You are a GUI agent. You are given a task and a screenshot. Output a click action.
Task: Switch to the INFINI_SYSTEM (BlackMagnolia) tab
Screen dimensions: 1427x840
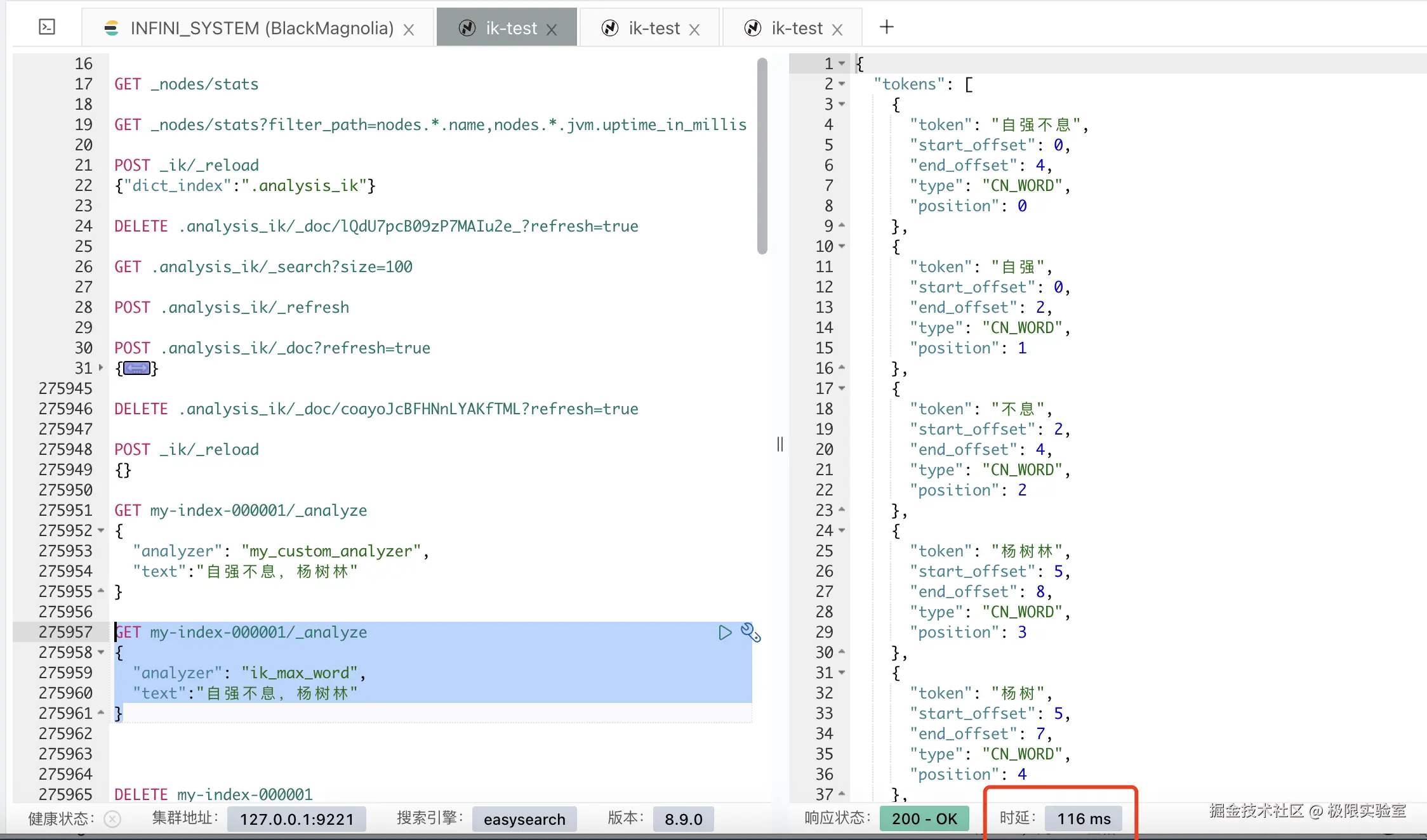pos(260,28)
